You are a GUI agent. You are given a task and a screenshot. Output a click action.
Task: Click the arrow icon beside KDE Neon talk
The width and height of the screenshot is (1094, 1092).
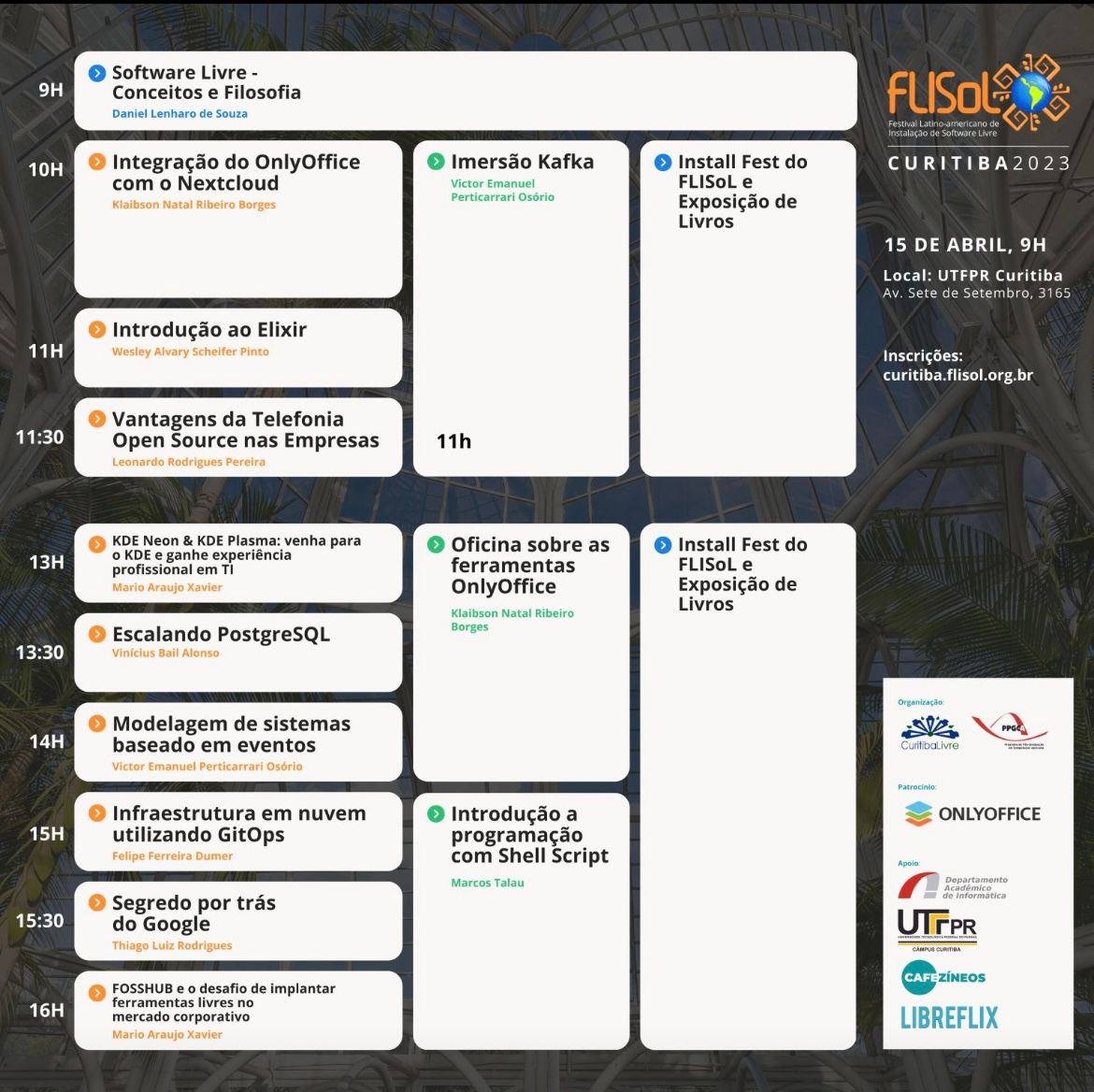coord(97,544)
